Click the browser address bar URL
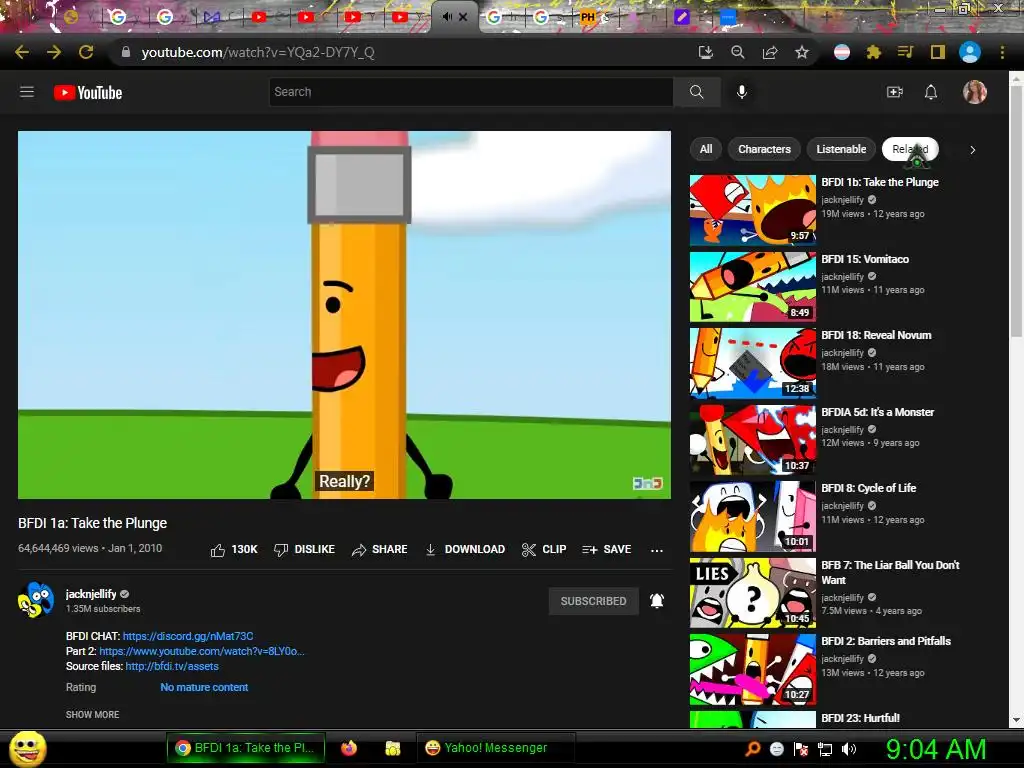1024x768 pixels. [x=258, y=52]
